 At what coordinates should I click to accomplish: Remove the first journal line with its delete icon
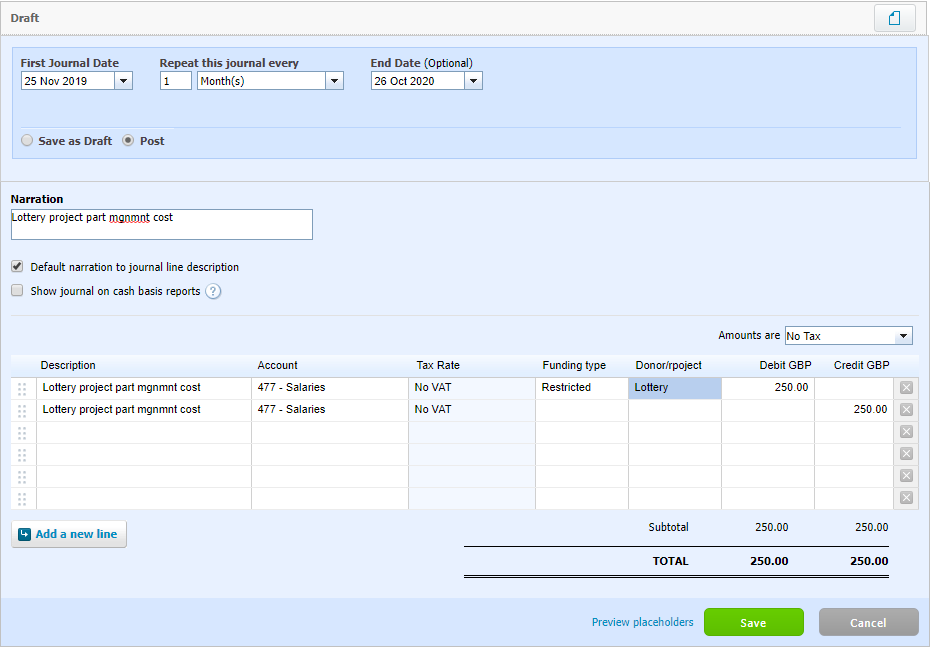pos(906,387)
